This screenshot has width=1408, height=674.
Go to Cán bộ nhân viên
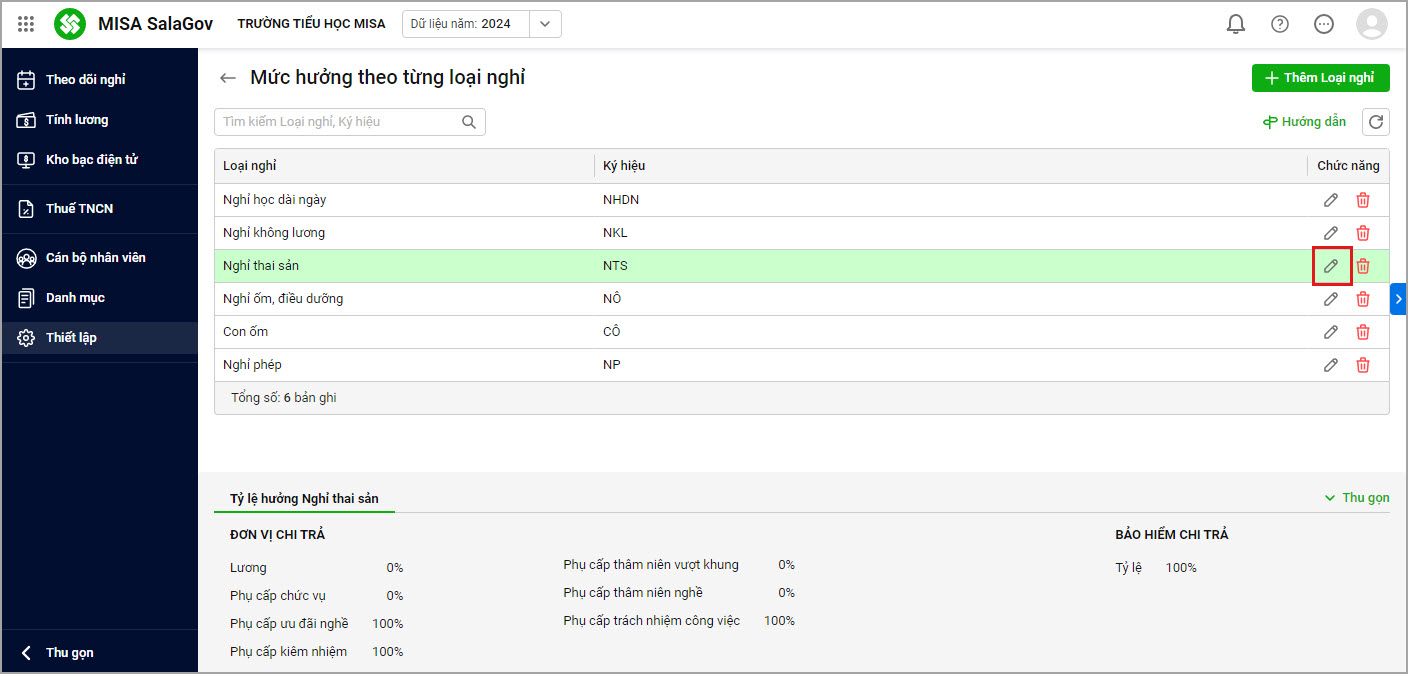[x=95, y=258]
